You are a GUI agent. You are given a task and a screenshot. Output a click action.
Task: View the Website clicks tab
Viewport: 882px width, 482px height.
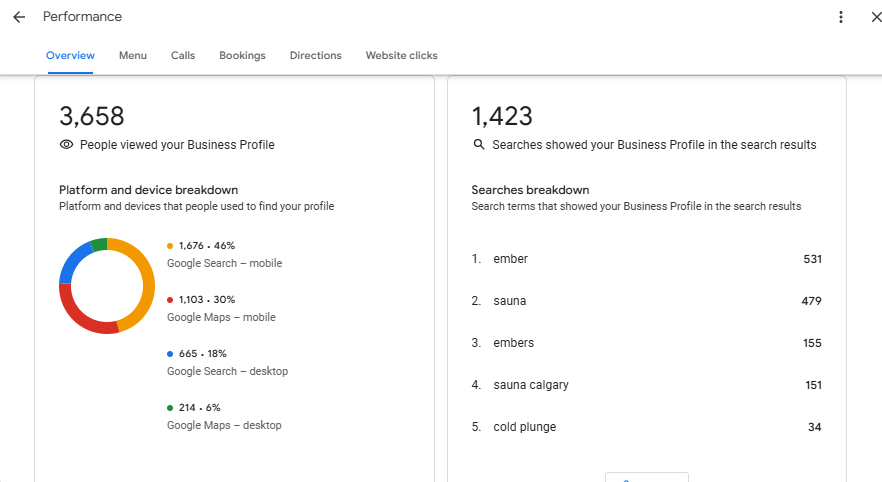[401, 56]
